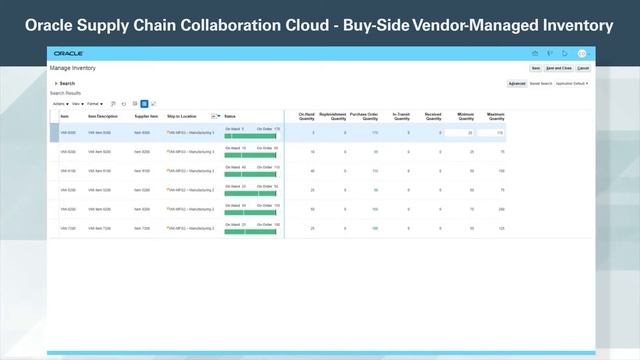640x360 pixels.
Task: Click Minimum Quantity value in VMI-6200 row
Action: [471, 209]
